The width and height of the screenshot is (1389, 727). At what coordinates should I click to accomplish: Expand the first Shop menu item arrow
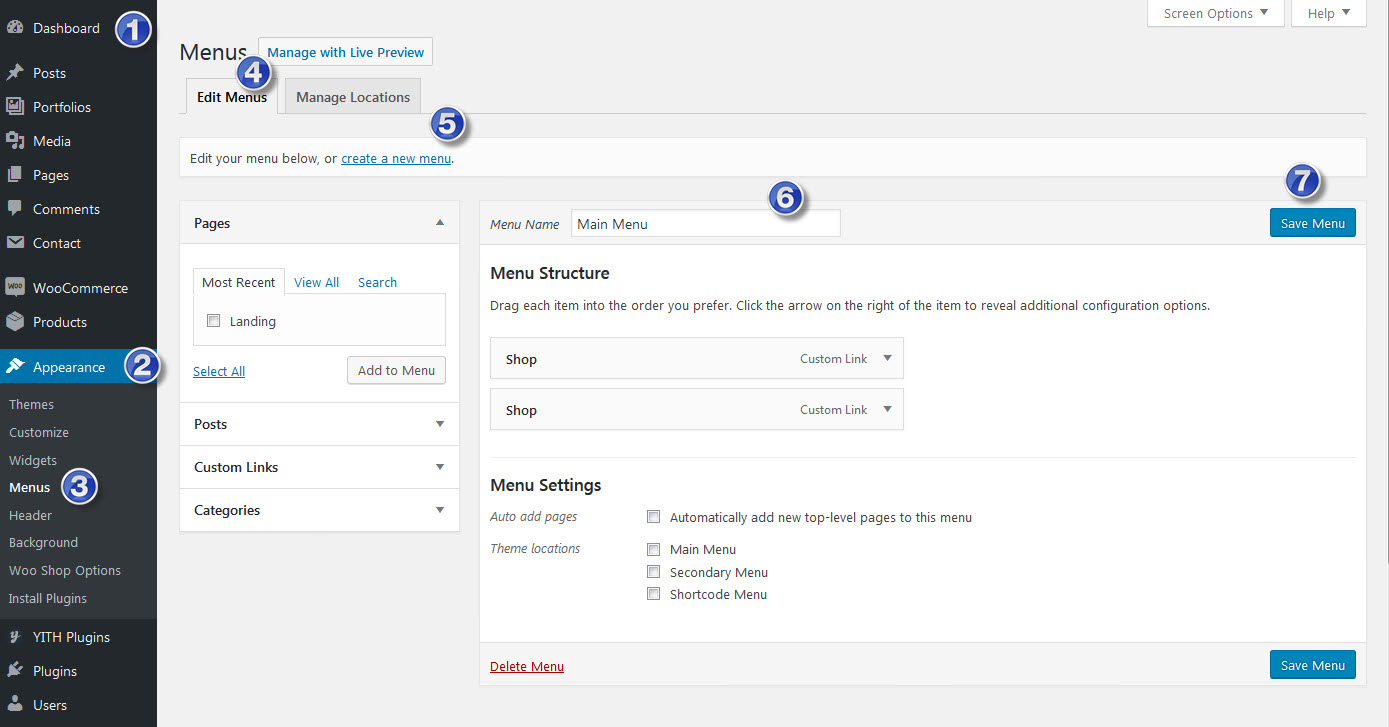click(887, 359)
